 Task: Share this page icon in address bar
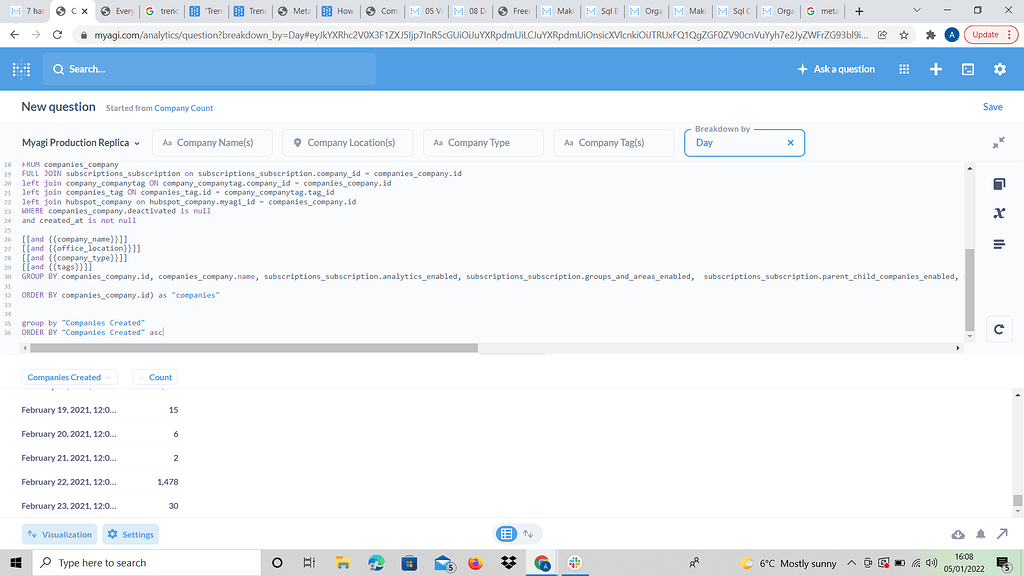coord(883,35)
